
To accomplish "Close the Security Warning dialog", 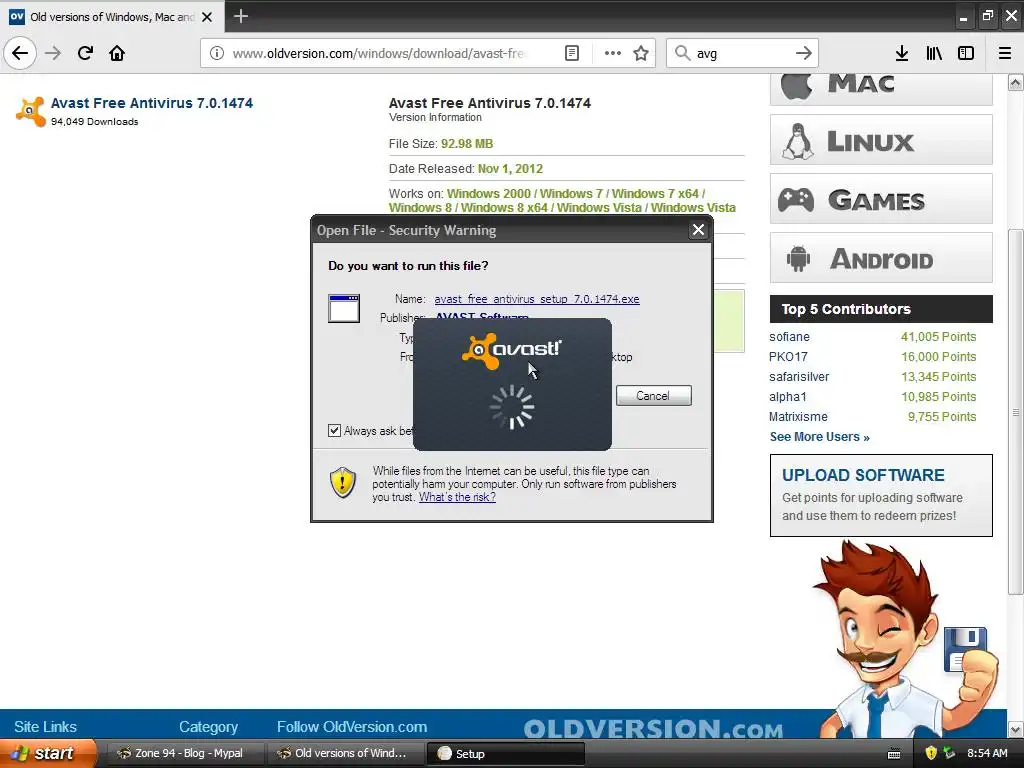I will point(698,230).
